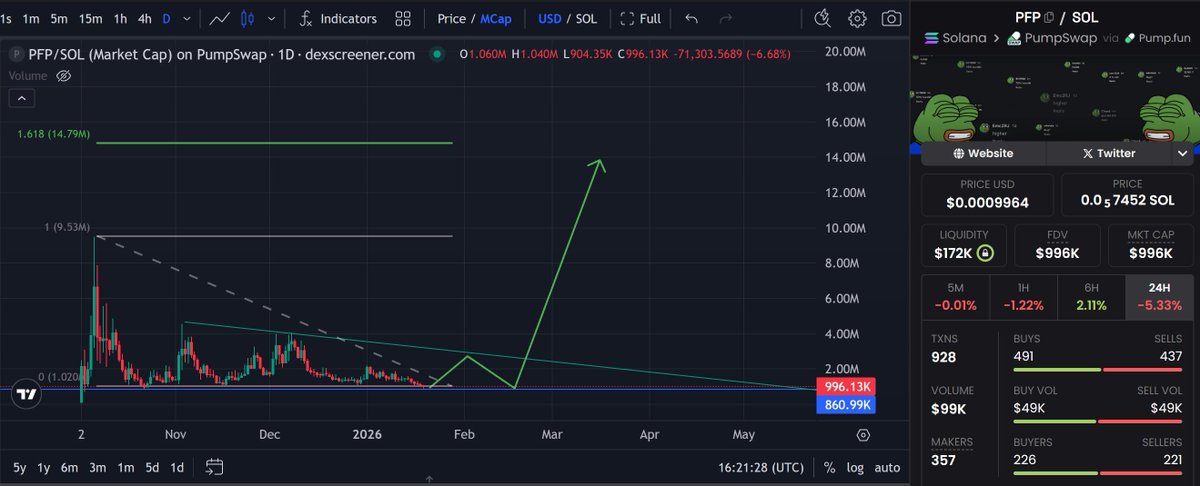Click the liquidity lock icon
The image size is (1200, 486).
(x=985, y=252)
